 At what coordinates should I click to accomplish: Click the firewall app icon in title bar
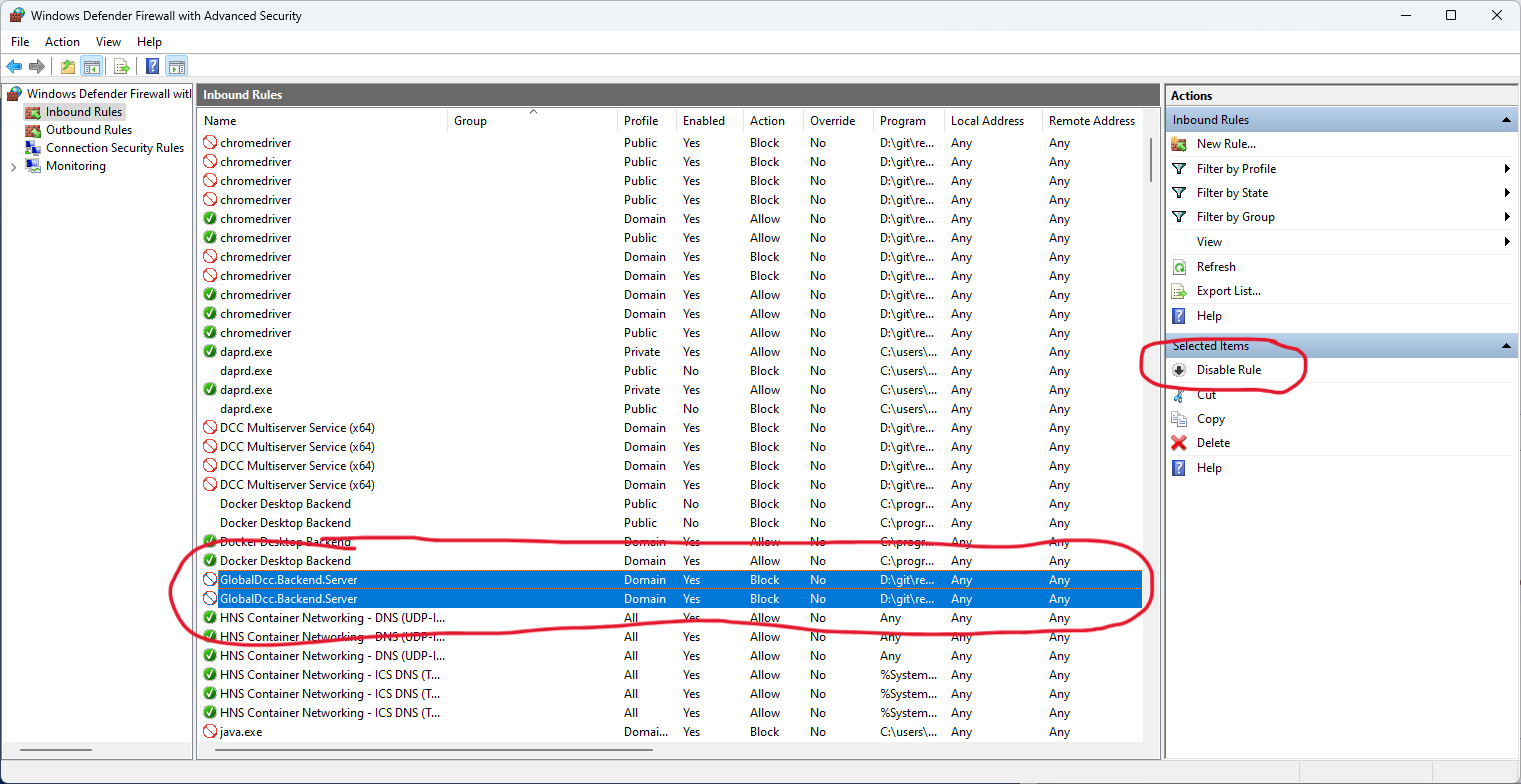(x=16, y=15)
